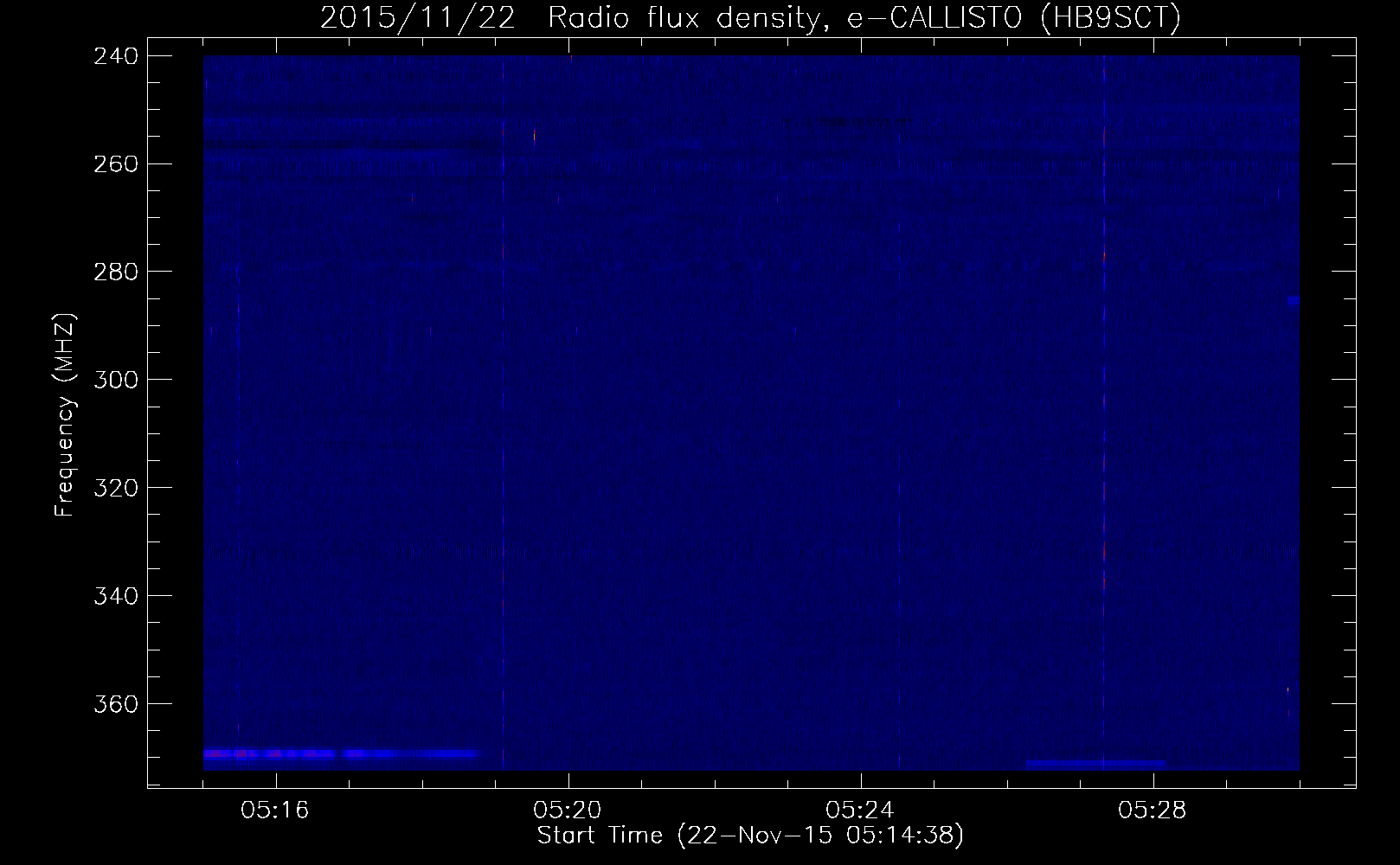
Task: Click the 320 frequency tick label
Action: (x=116, y=488)
